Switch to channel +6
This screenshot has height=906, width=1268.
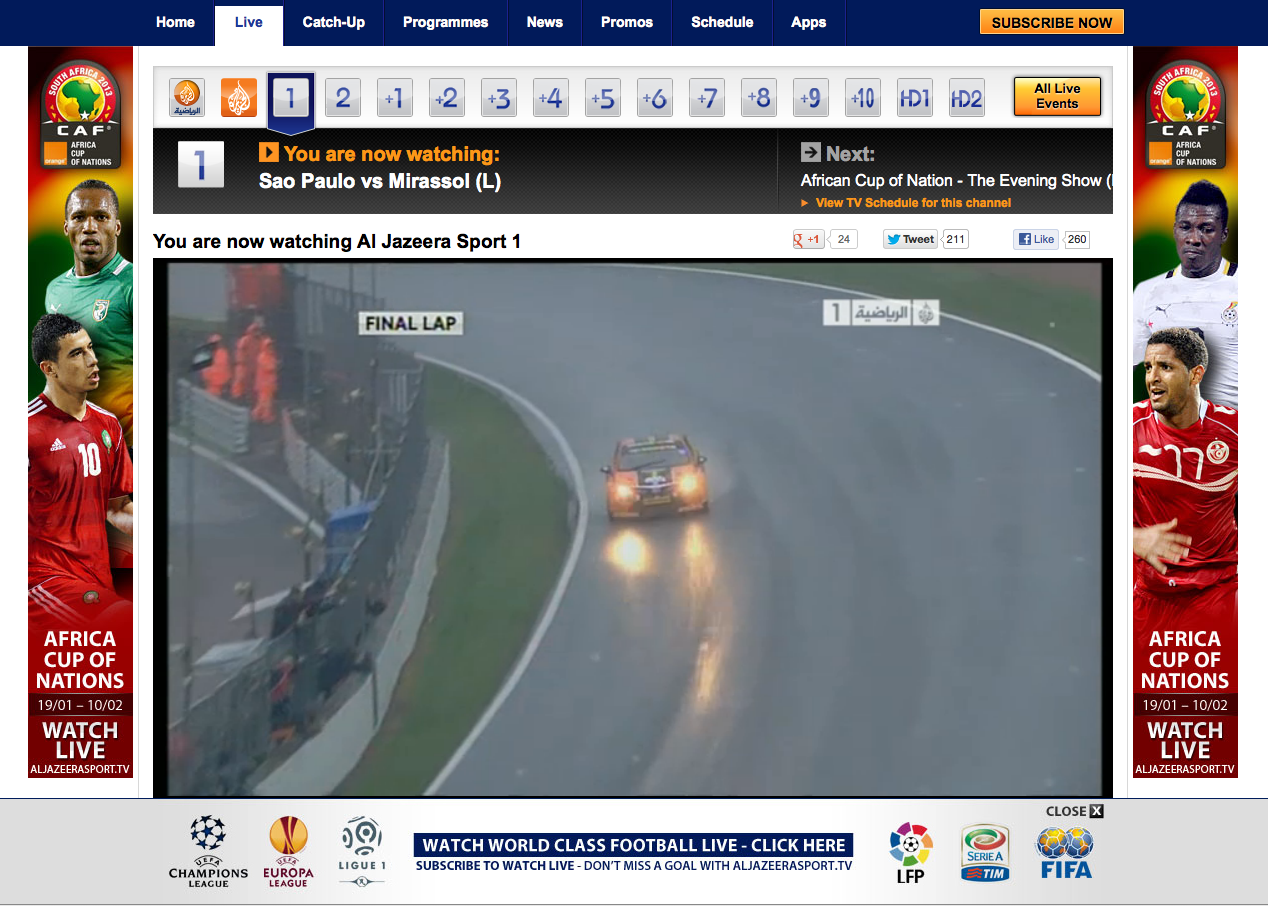coord(655,98)
